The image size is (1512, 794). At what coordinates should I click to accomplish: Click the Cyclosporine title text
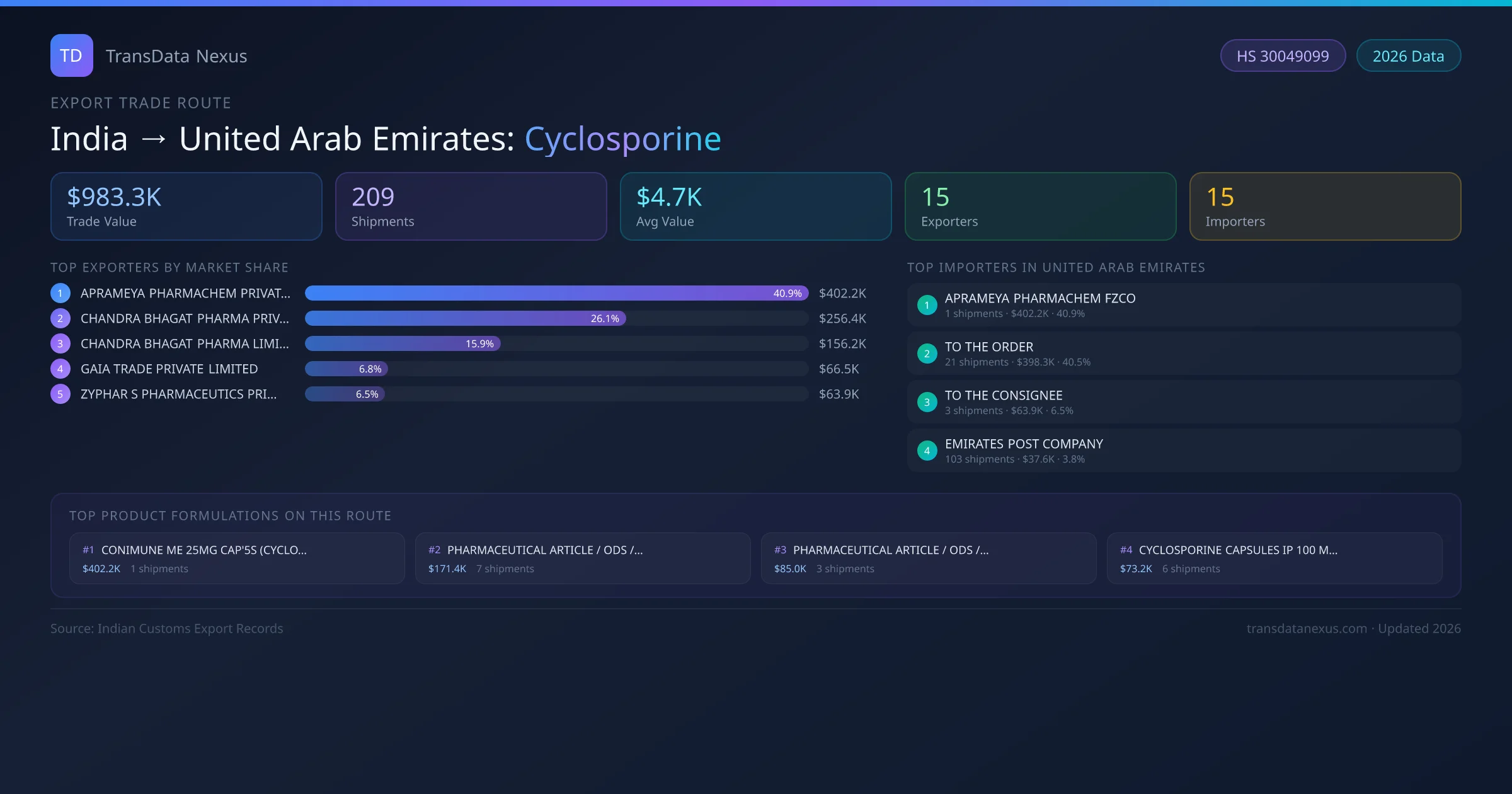click(622, 139)
